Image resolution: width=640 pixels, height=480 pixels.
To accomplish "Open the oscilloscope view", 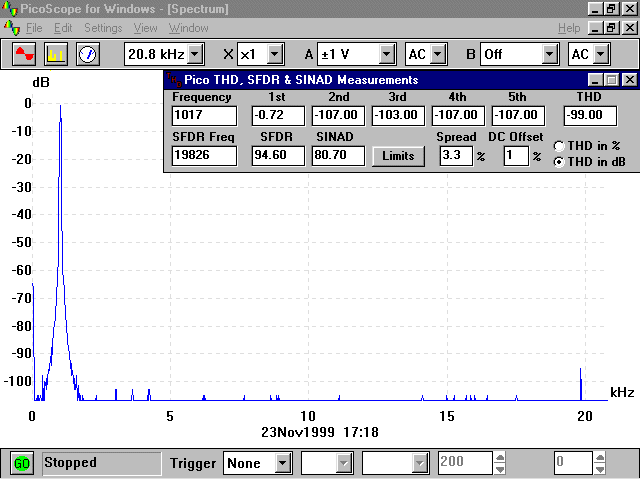I will click(25, 53).
